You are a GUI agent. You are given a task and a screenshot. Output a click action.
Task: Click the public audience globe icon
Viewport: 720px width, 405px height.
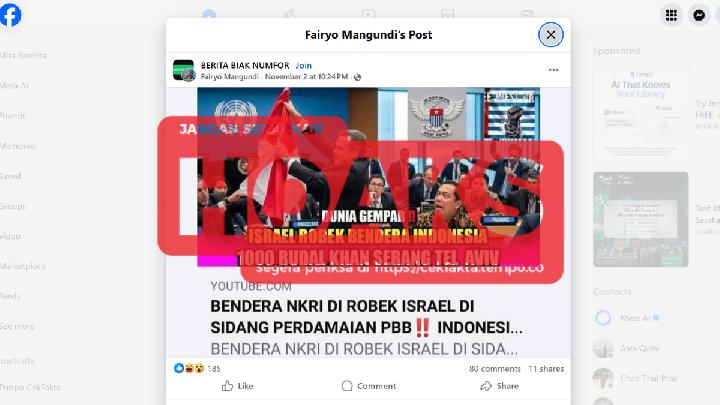(x=357, y=77)
